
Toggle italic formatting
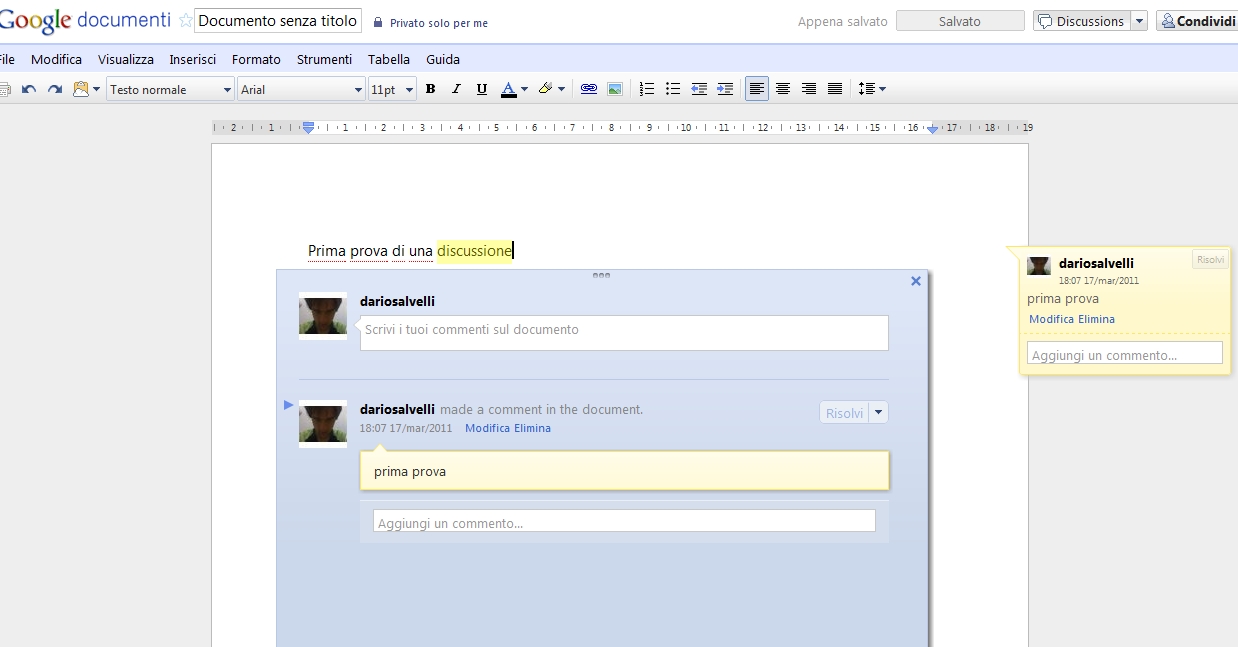click(x=456, y=89)
